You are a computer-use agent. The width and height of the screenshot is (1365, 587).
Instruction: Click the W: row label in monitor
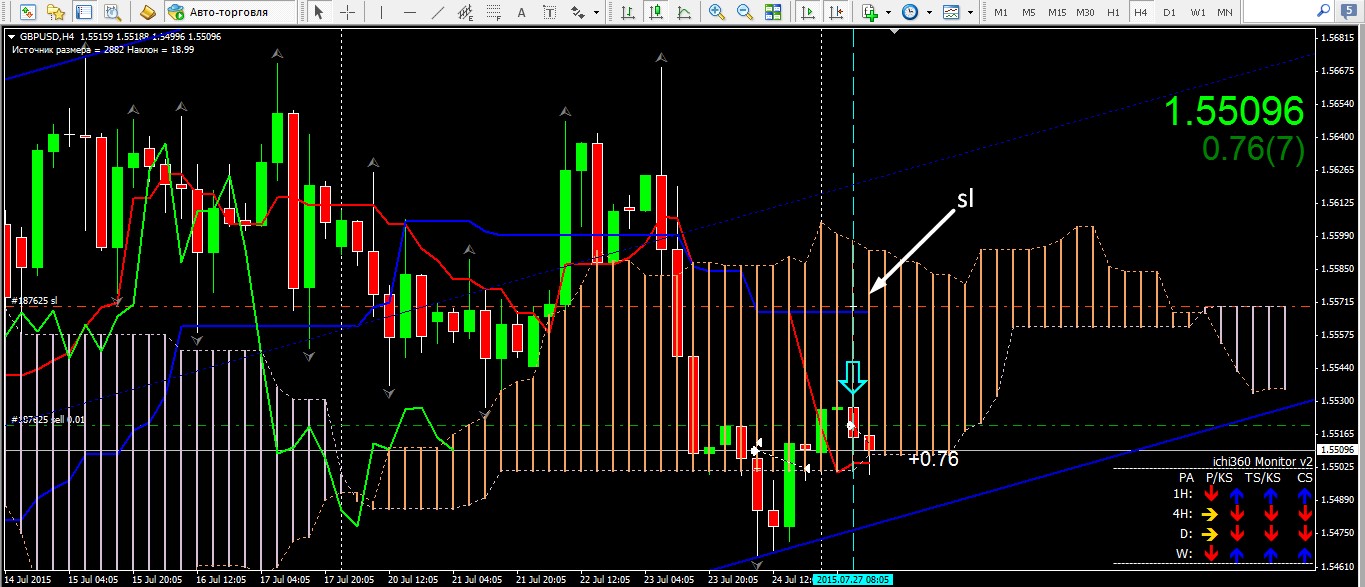[1186, 553]
